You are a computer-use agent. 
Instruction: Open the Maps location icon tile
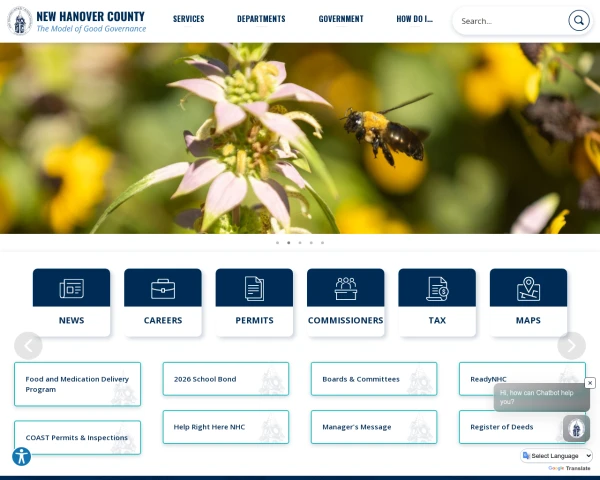coord(528,302)
